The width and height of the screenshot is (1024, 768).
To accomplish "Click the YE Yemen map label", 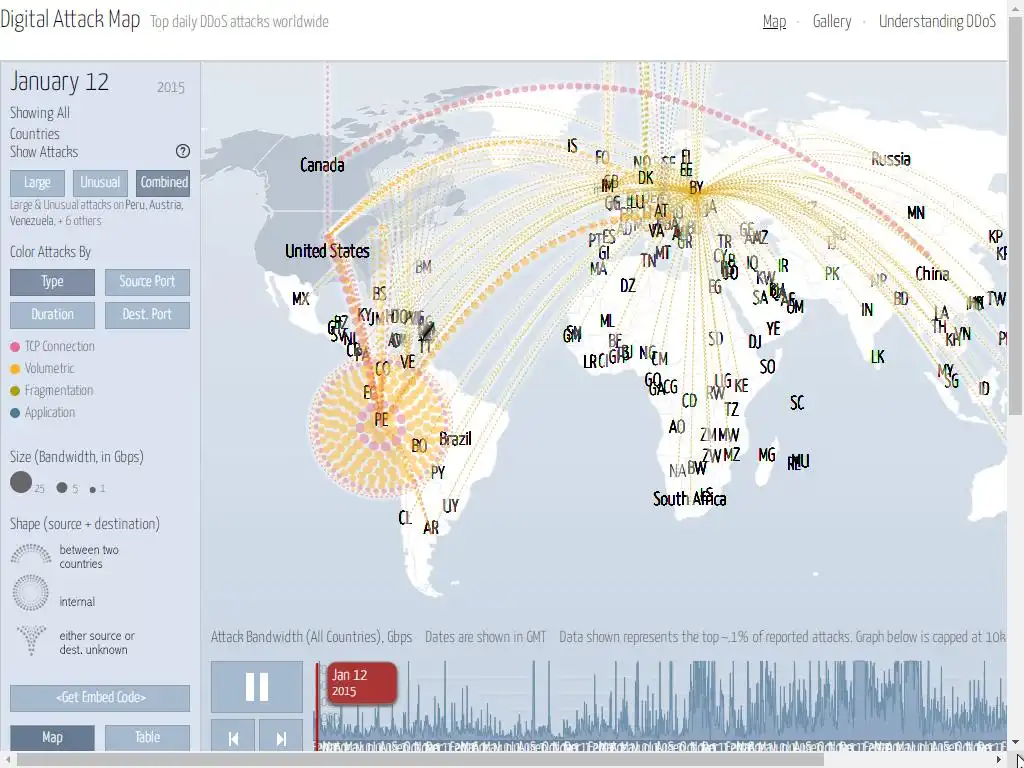I will tap(773, 328).
